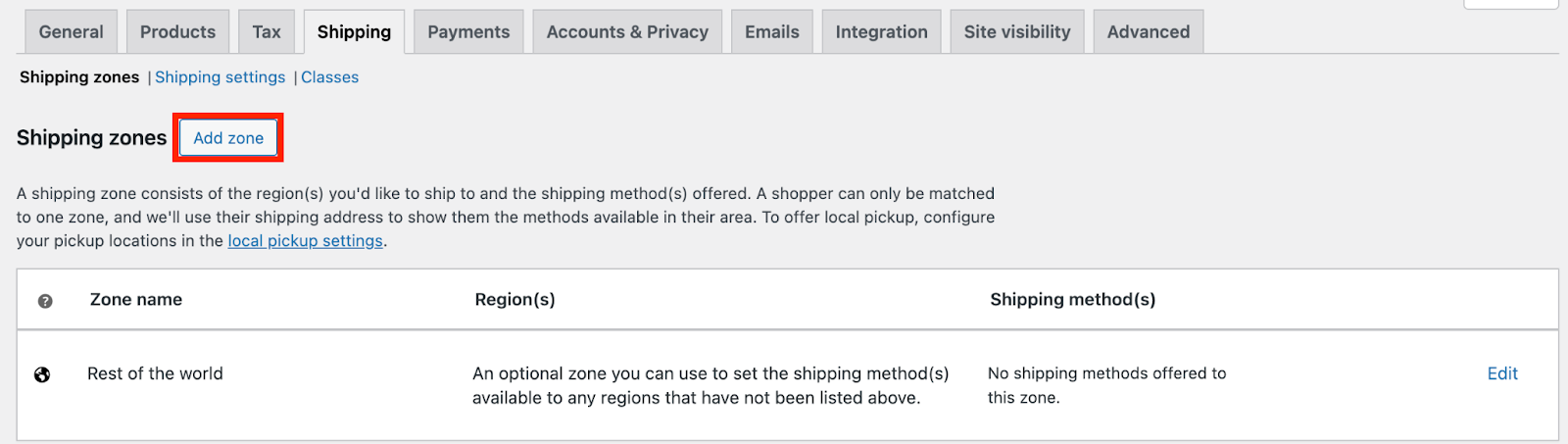The image size is (1568, 444).
Task: Click the Add zone button
Action: 228,138
